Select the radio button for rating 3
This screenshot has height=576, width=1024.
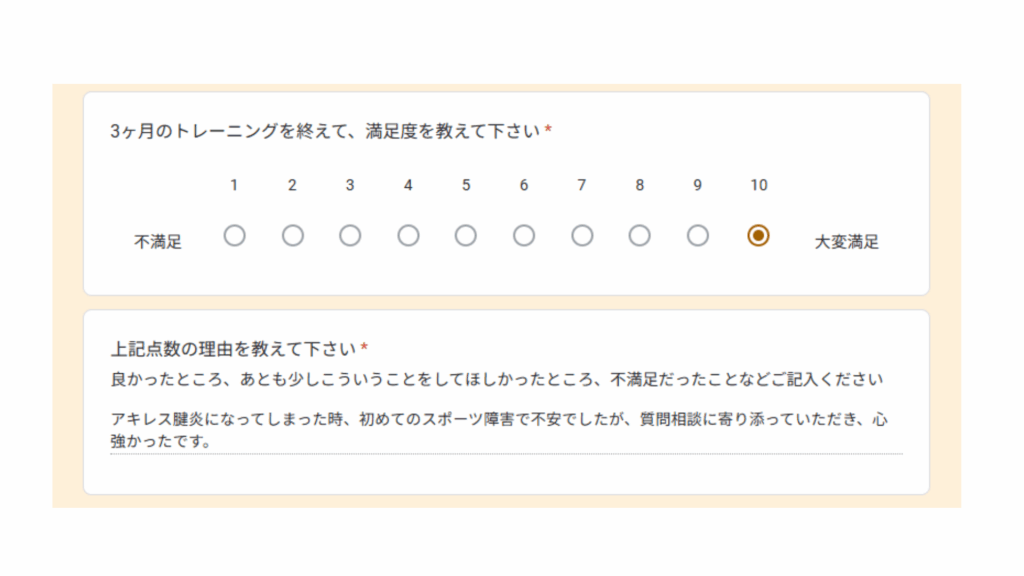pos(350,236)
